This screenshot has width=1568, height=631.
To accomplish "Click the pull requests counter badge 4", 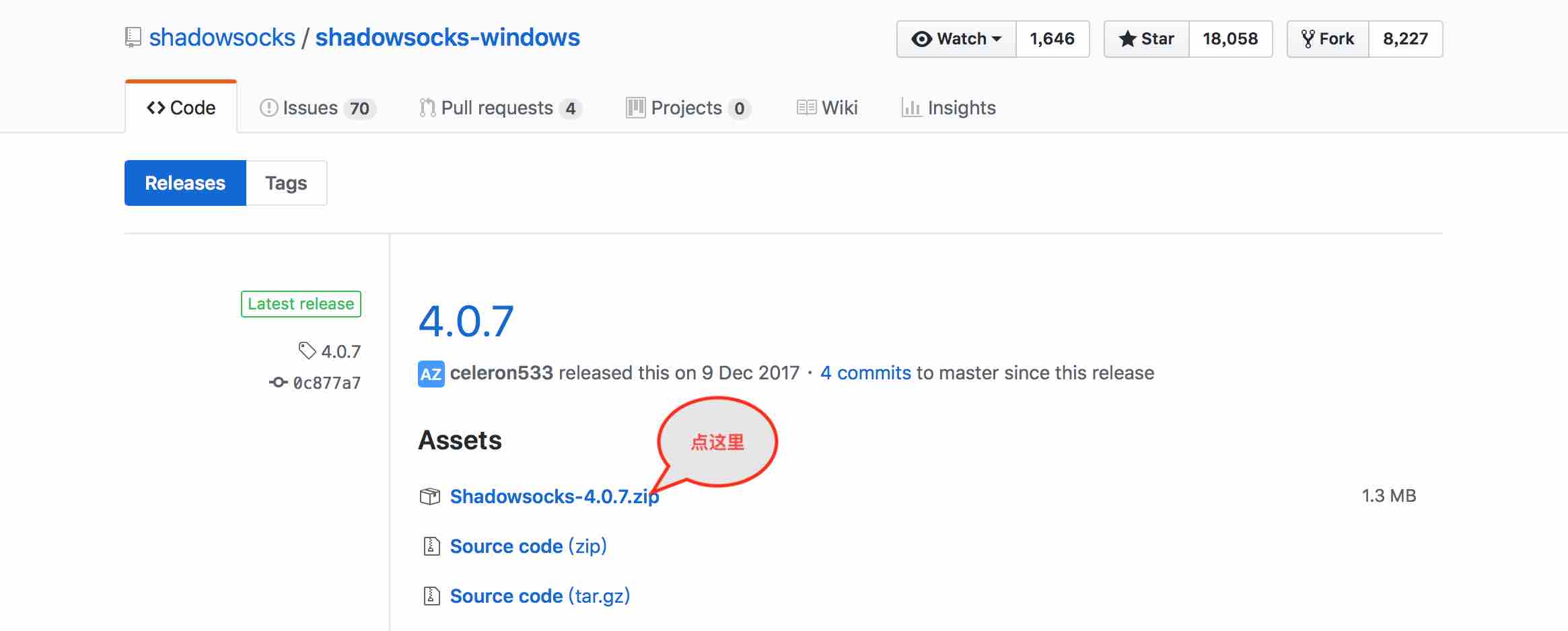I will (x=571, y=108).
